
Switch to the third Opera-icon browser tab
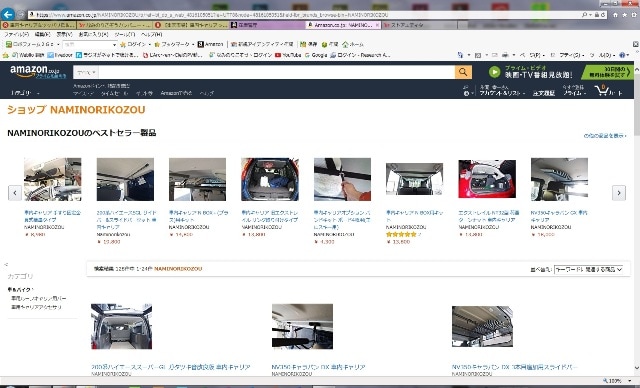pos(191,25)
